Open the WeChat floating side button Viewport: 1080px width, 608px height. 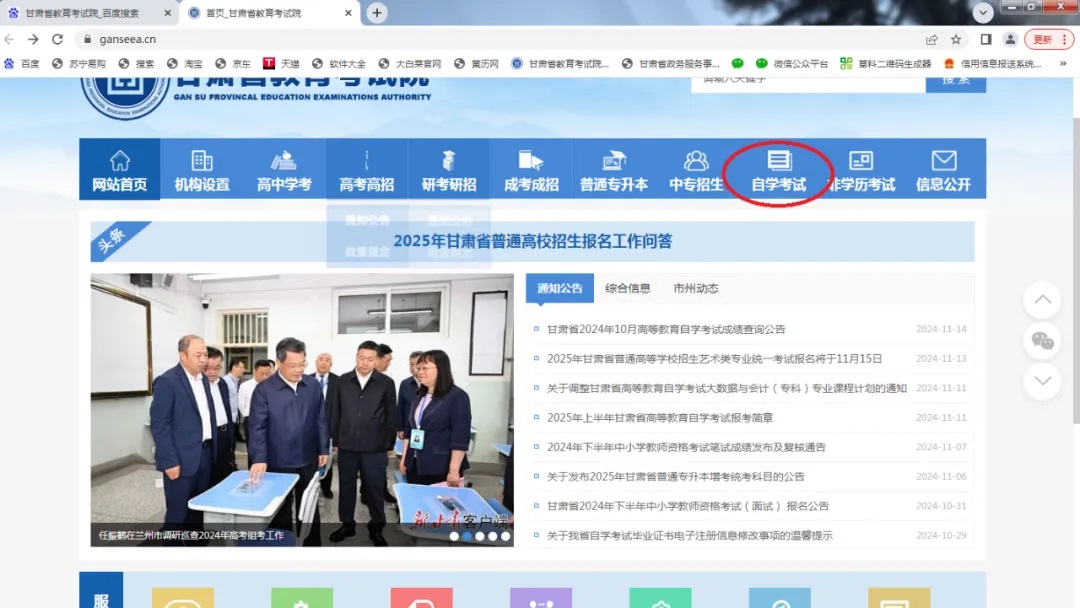pos(1042,340)
